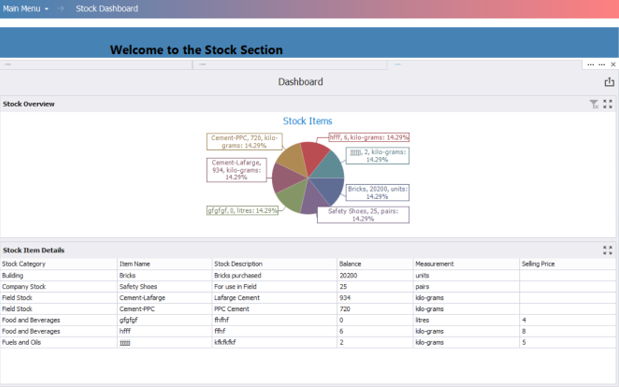Screen dimensions: 619x390
Task: Click the Cement-Lafarge 934 chart label
Action: coord(236,170)
